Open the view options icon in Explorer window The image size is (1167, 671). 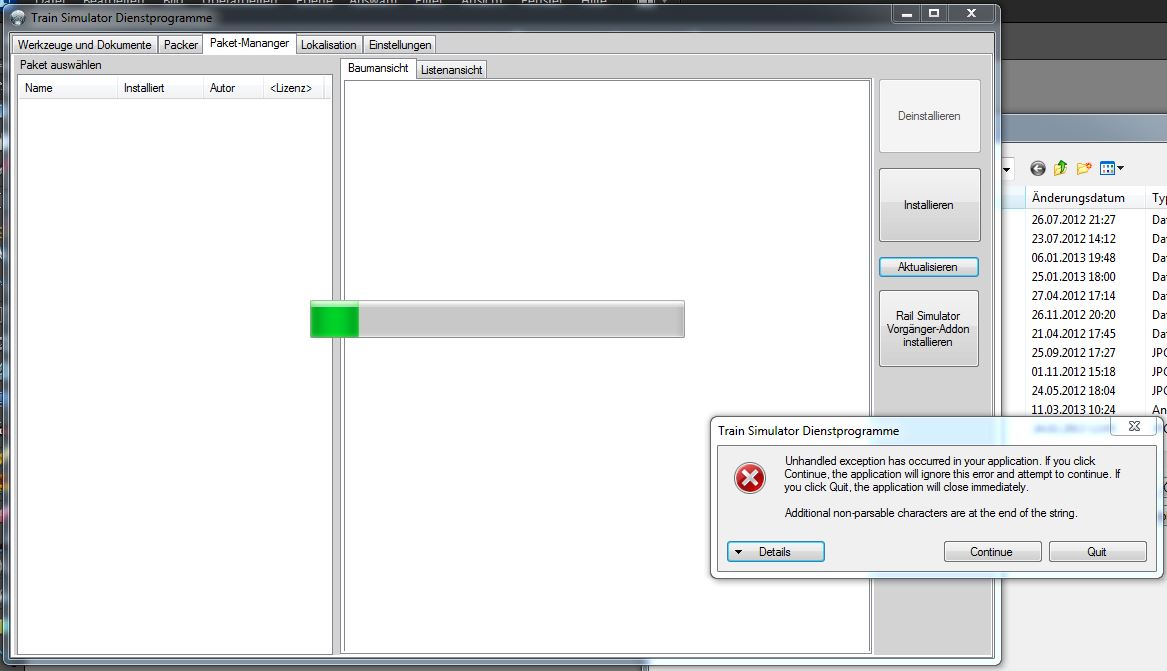point(1107,169)
